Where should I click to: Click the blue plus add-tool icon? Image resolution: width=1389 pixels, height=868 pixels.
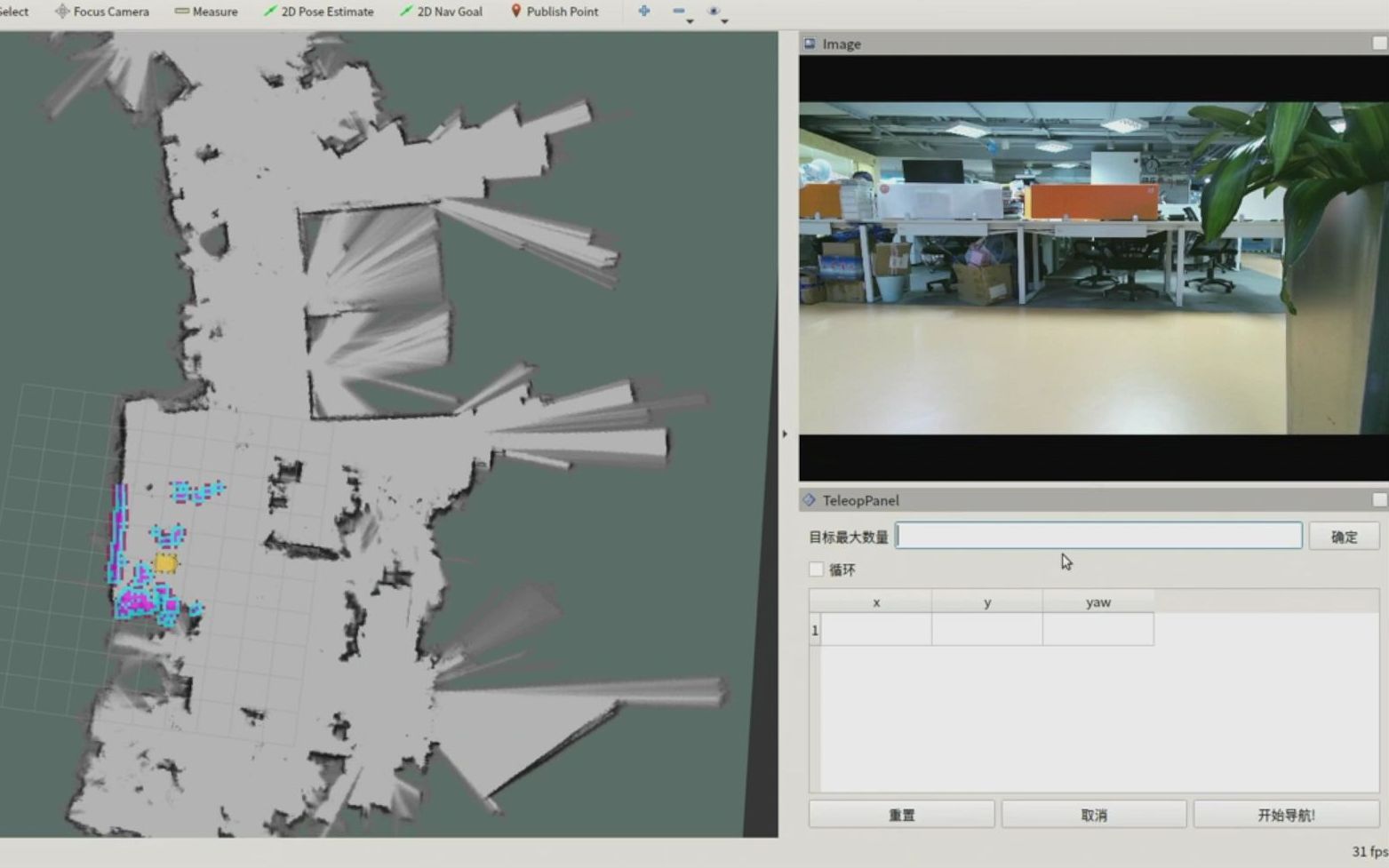pyautogui.click(x=644, y=11)
